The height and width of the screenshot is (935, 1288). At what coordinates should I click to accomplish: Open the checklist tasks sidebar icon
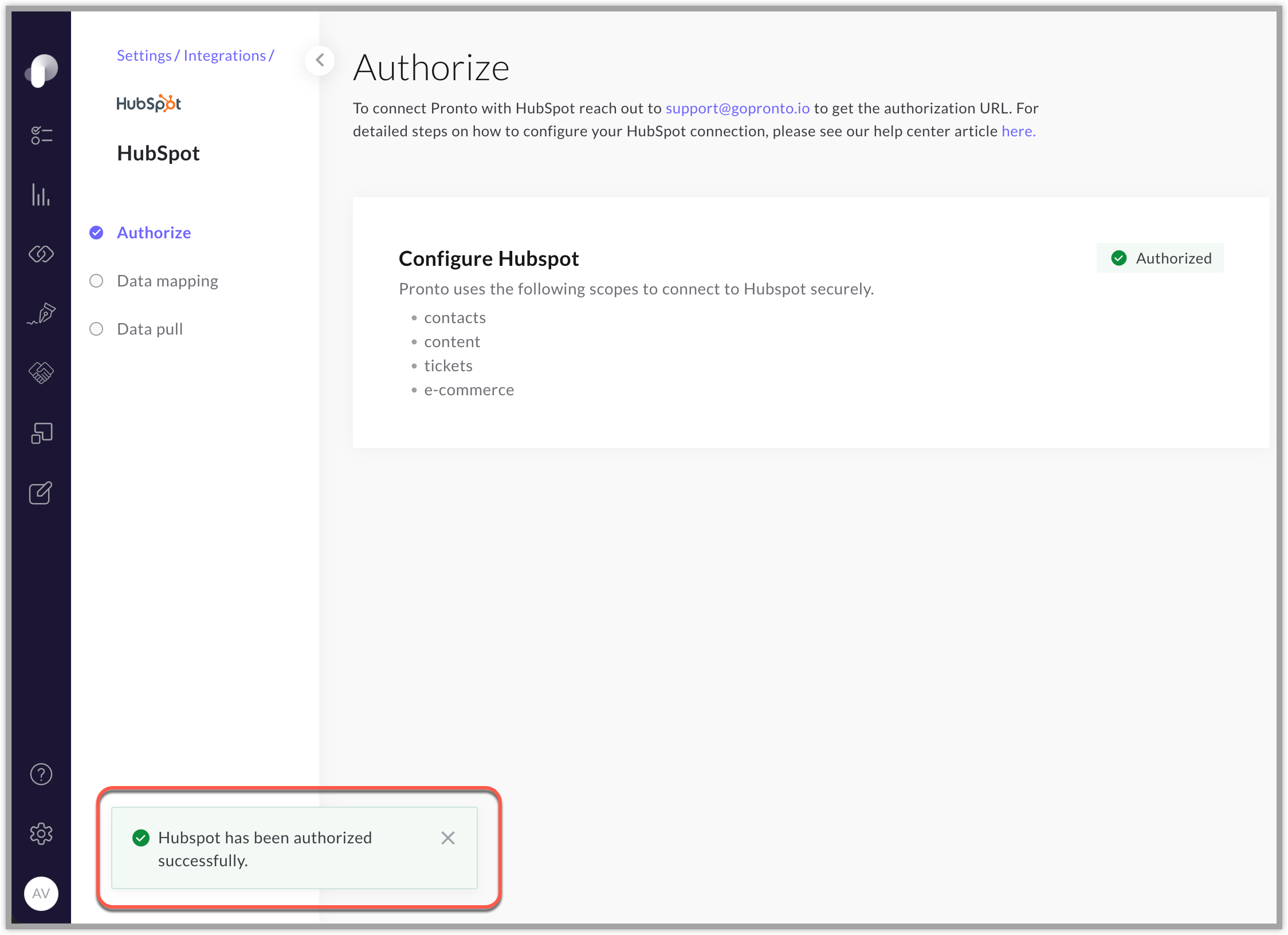(41, 136)
